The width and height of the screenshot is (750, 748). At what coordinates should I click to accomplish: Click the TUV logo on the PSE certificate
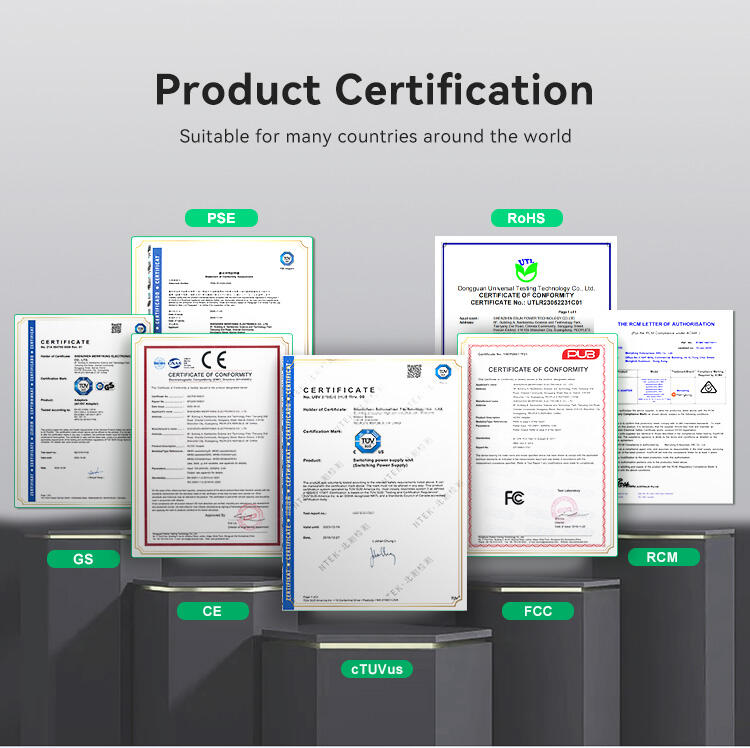click(287, 259)
